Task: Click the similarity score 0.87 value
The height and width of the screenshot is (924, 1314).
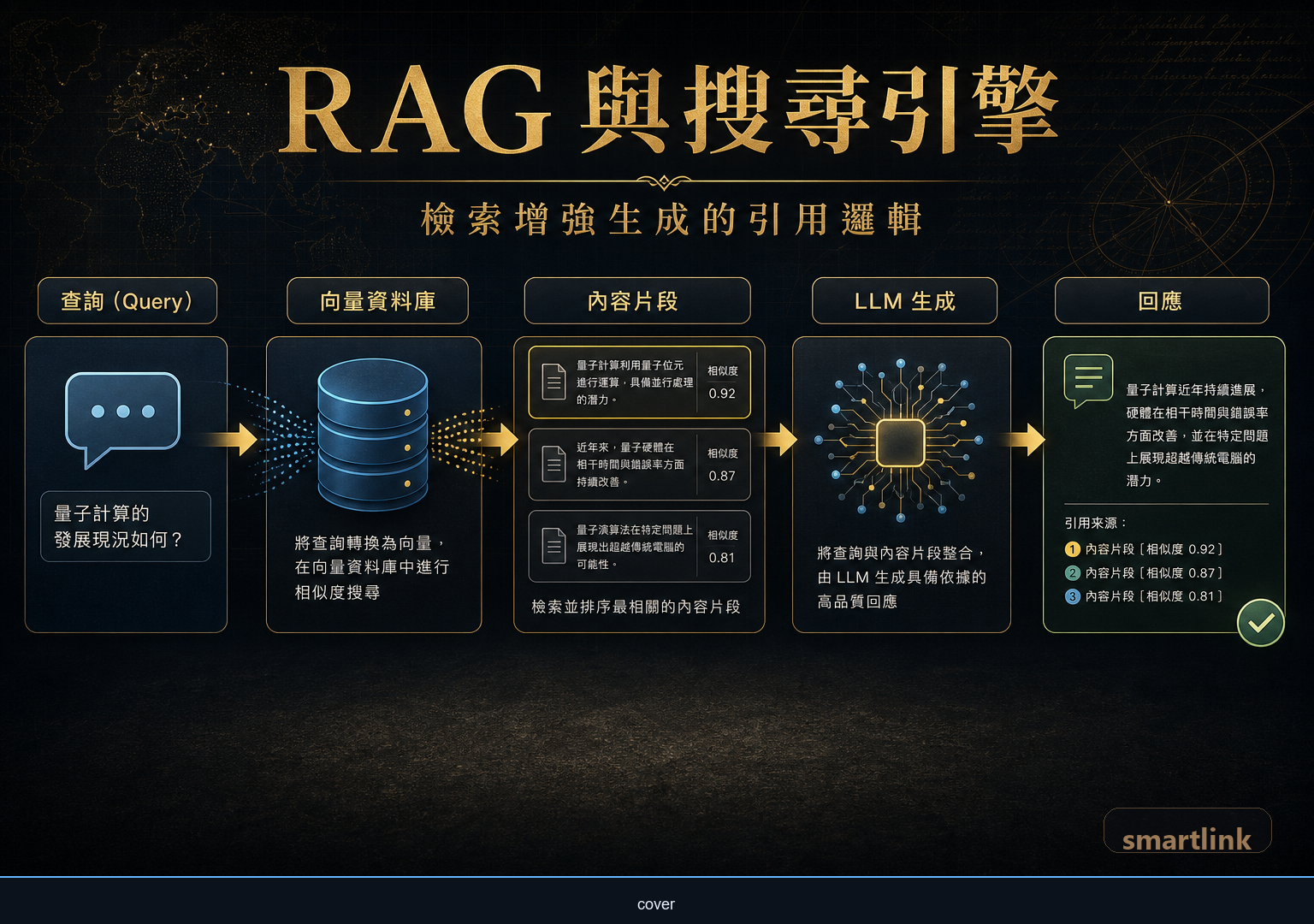Action: click(722, 476)
